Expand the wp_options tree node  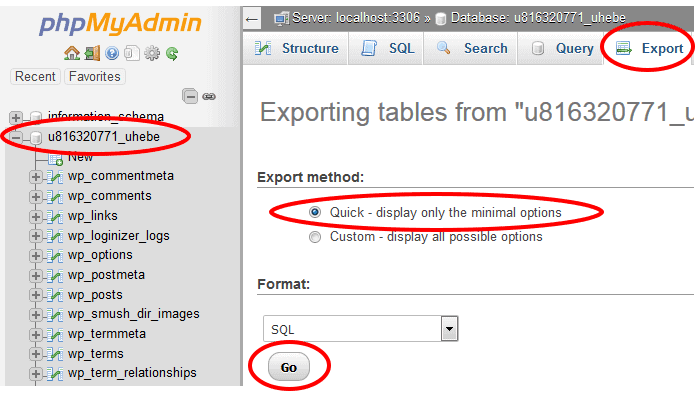[36, 256]
